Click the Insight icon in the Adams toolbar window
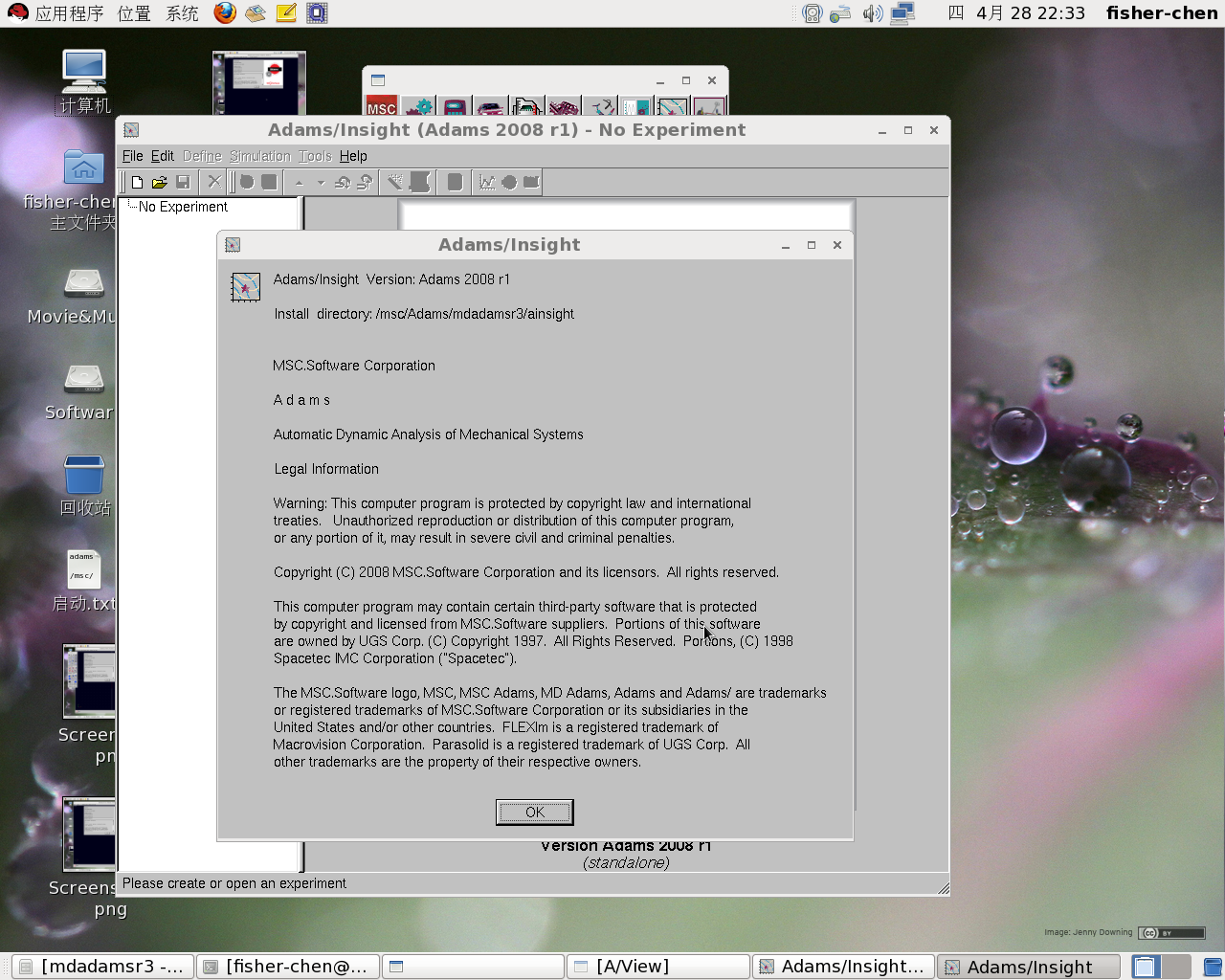 (673, 107)
